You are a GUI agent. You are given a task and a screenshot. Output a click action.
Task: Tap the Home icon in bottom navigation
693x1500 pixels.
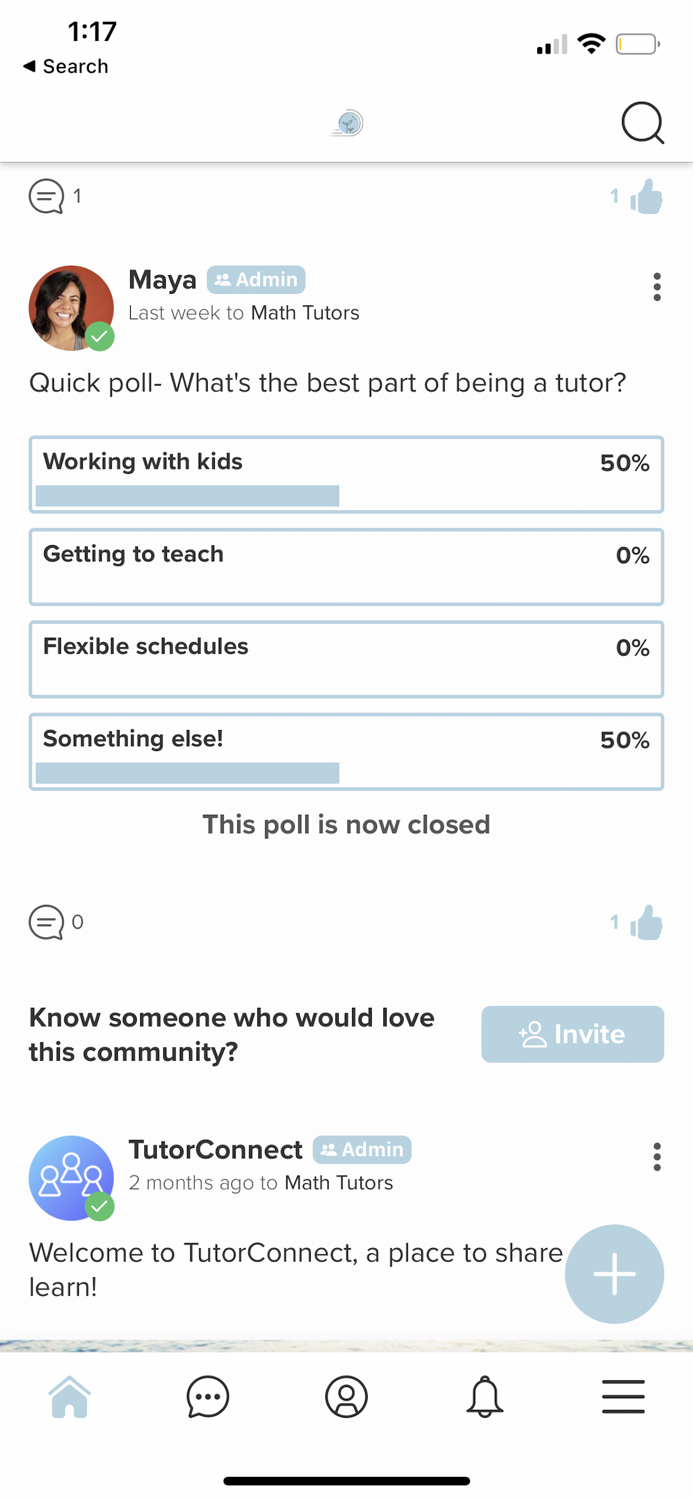(69, 1396)
